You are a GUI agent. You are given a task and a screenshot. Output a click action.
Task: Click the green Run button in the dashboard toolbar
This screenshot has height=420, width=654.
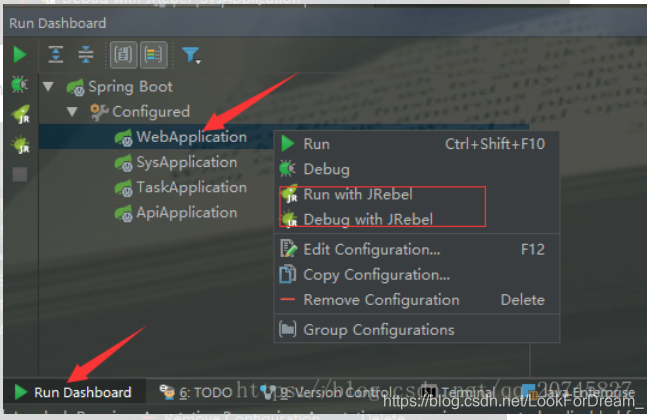(19, 55)
